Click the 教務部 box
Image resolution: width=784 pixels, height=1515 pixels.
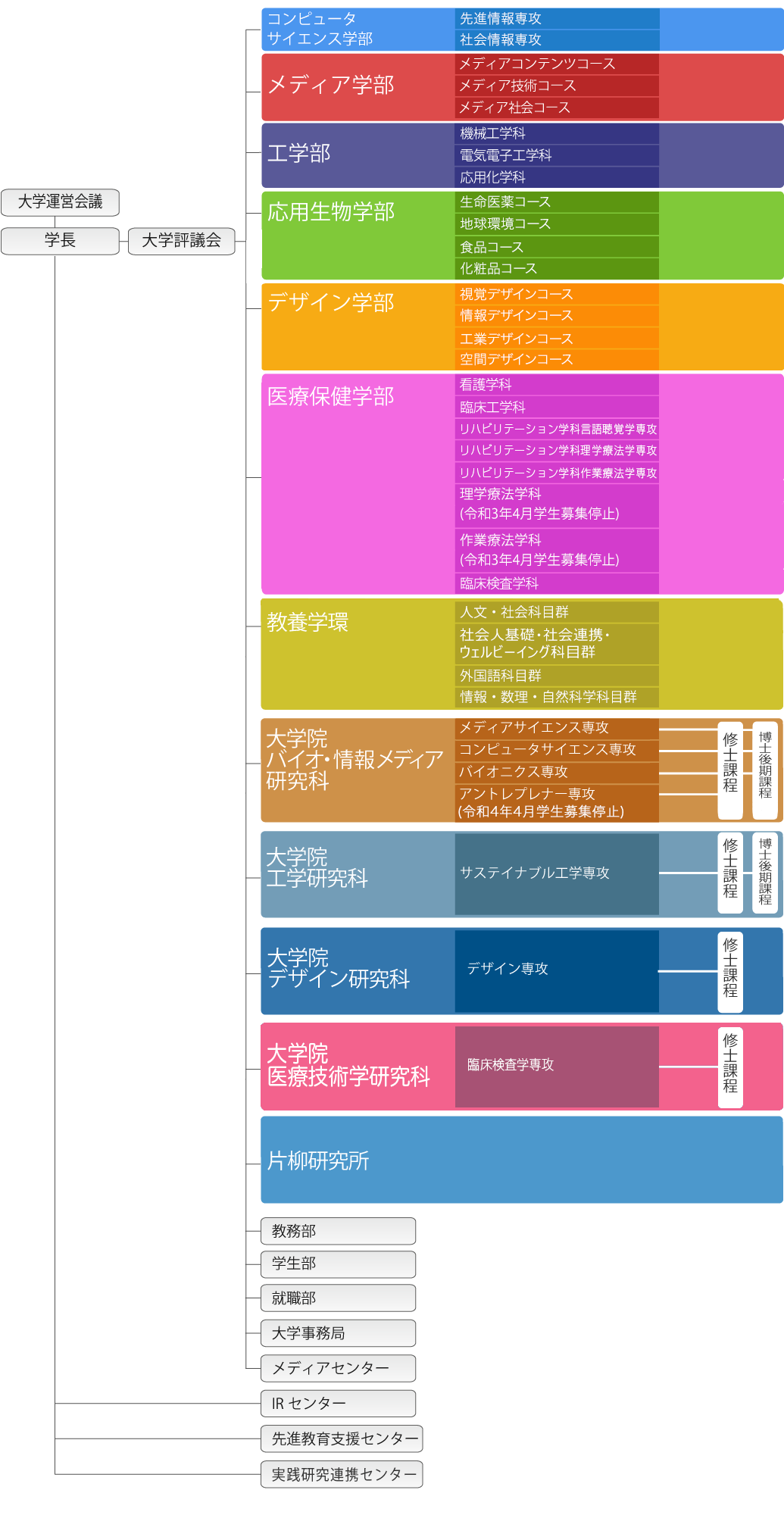point(339,1231)
